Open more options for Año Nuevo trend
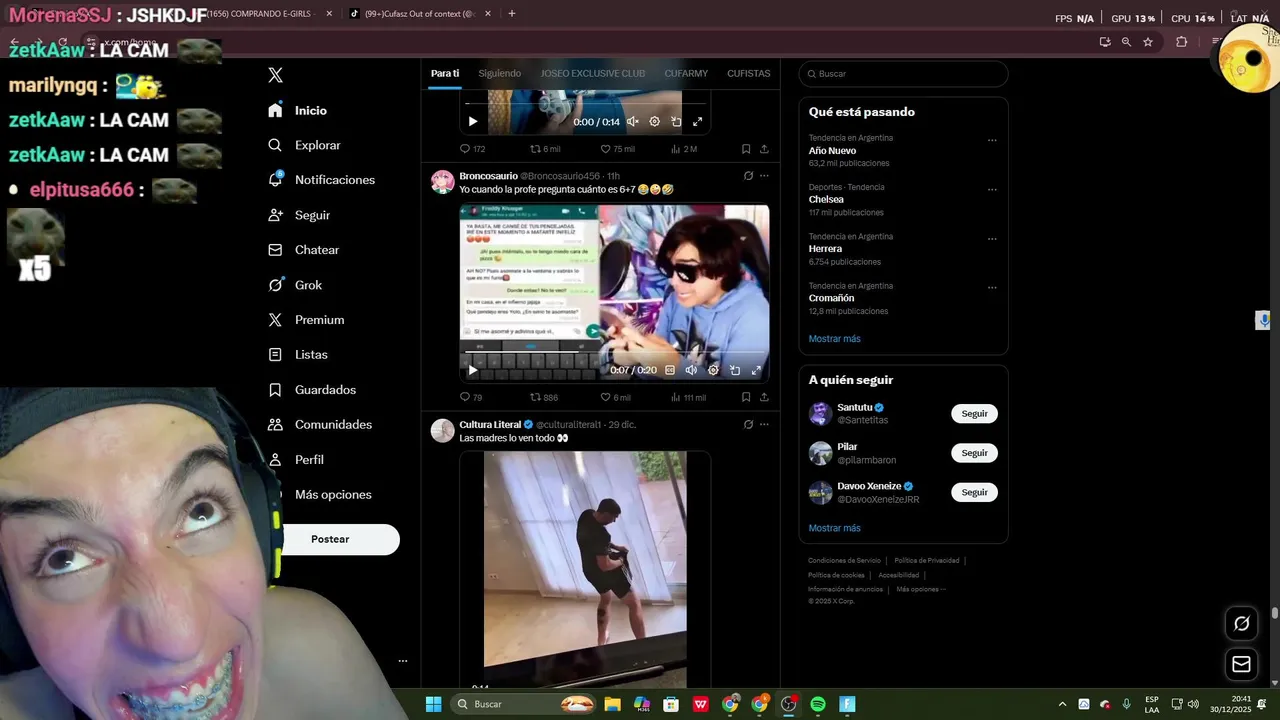The width and height of the screenshot is (1280, 720). click(992, 140)
